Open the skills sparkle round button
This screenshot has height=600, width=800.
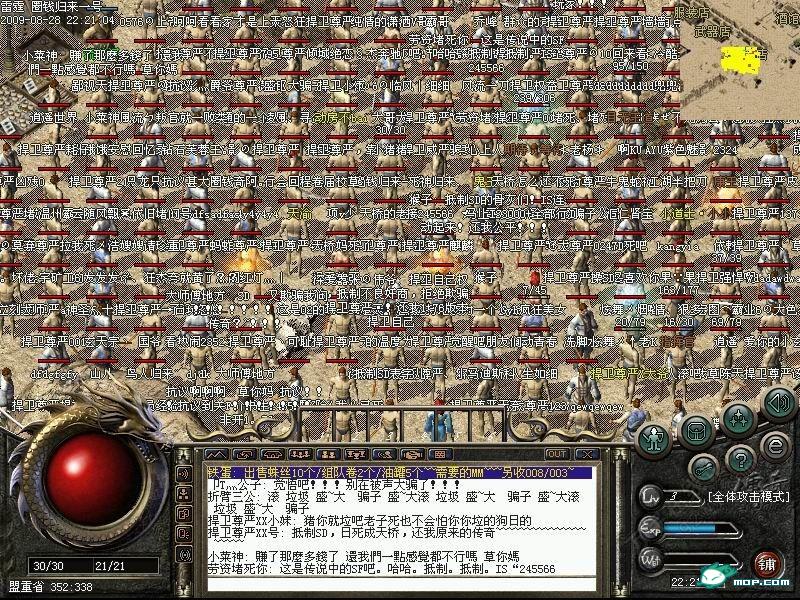[x=738, y=419]
